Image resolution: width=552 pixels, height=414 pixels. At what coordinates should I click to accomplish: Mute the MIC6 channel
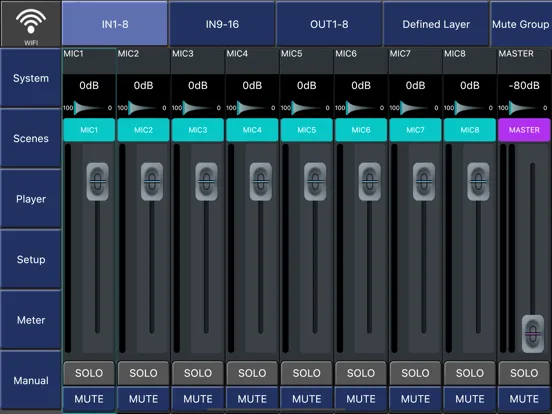point(361,399)
